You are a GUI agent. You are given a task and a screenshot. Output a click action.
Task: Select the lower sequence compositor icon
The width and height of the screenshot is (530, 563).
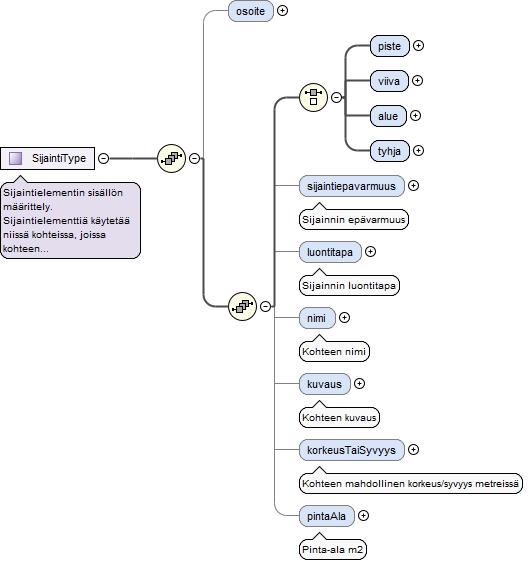click(x=243, y=307)
